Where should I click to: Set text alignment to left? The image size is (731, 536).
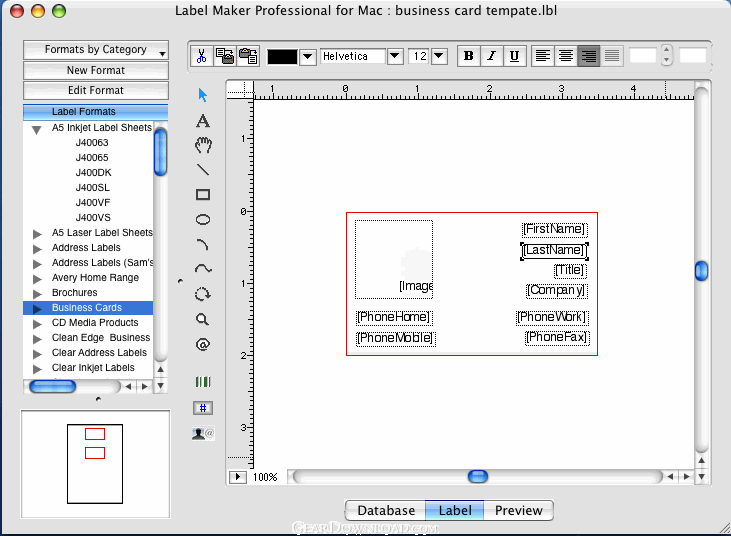tap(542, 56)
